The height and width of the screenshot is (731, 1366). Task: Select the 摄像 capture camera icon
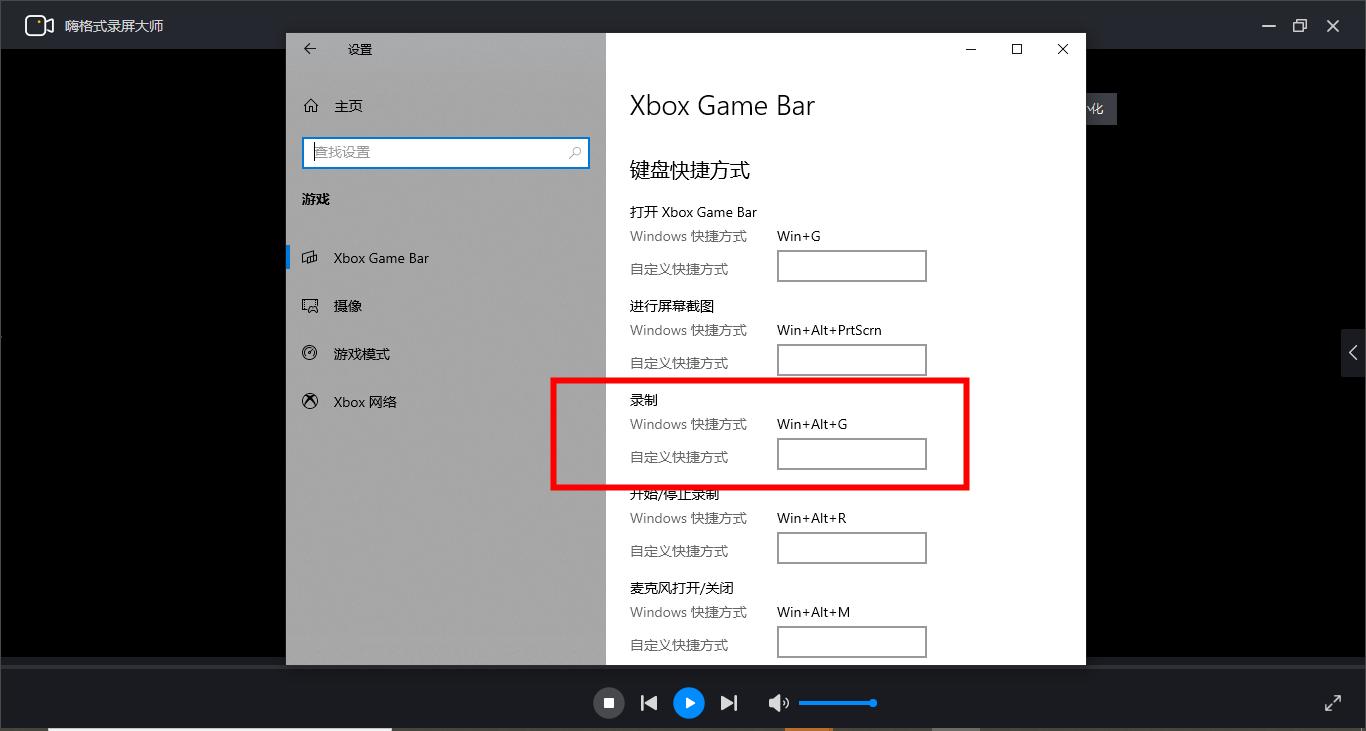point(311,305)
